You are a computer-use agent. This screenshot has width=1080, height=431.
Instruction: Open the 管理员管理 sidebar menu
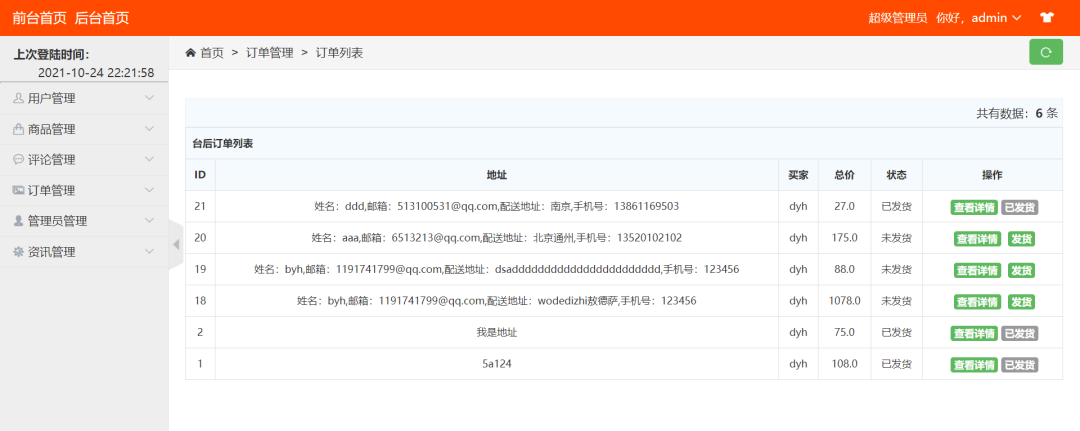[84, 220]
